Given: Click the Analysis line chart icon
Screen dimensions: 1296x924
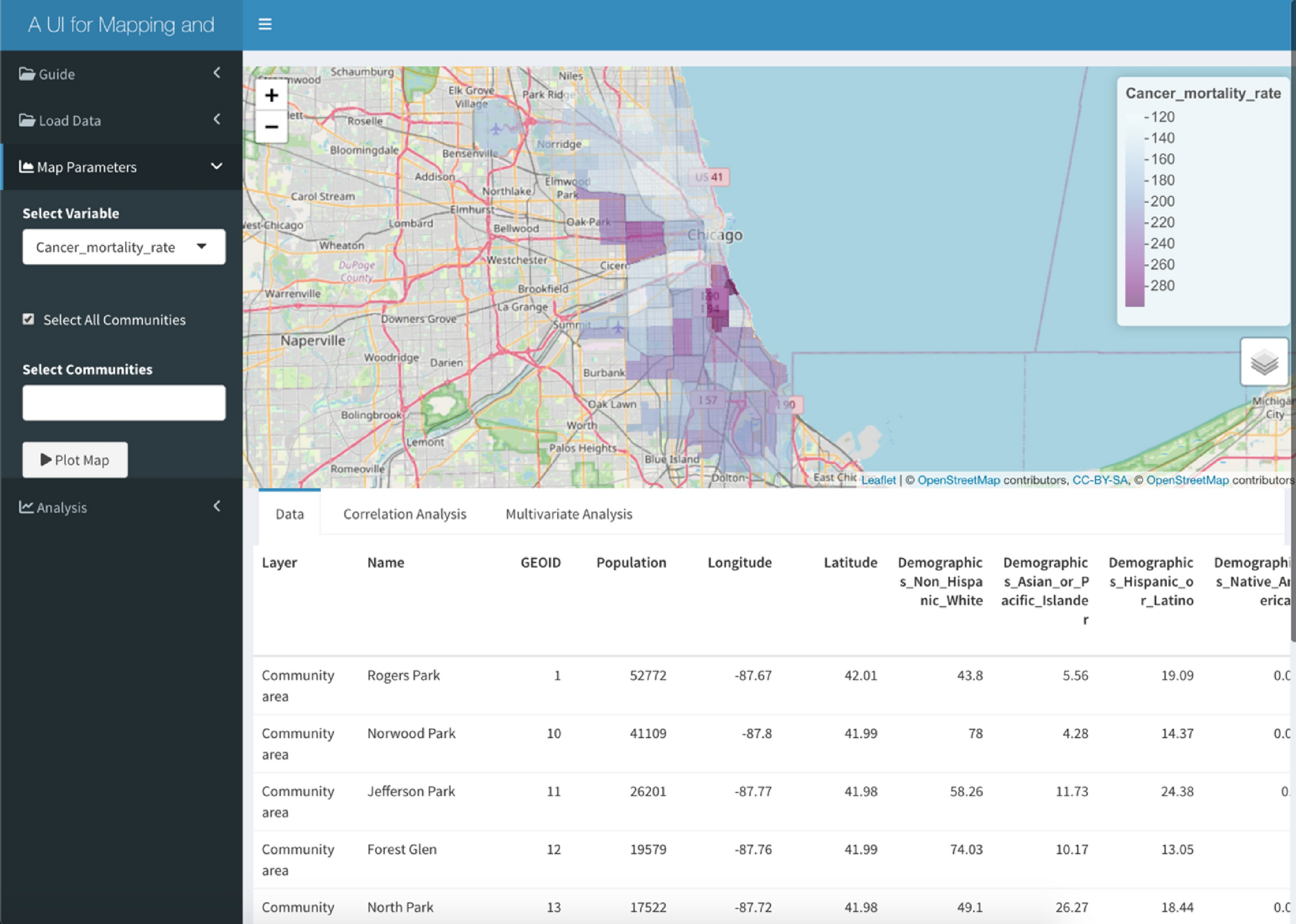Looking at the screenshot, I should point(26,507).
